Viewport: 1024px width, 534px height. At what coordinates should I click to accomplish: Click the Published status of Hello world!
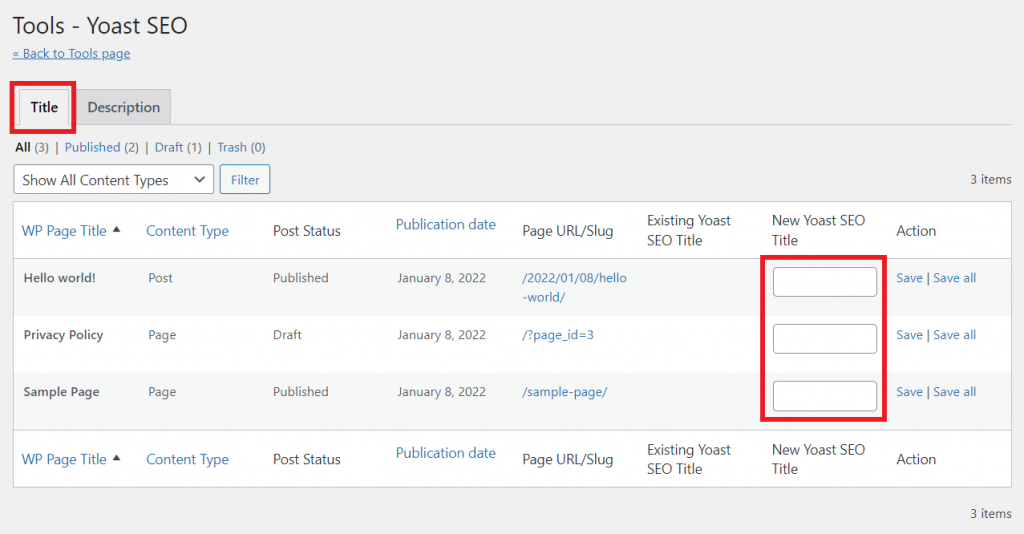(x=300, y=278)
